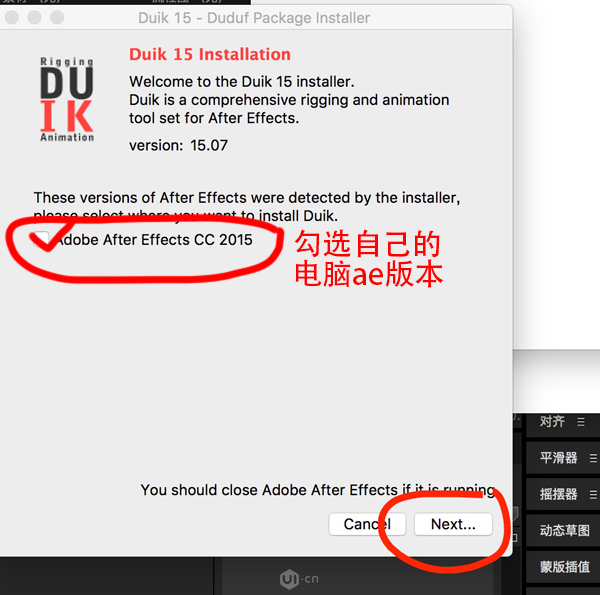Click the Duik Rigging Animation logo

pos(67,99)
